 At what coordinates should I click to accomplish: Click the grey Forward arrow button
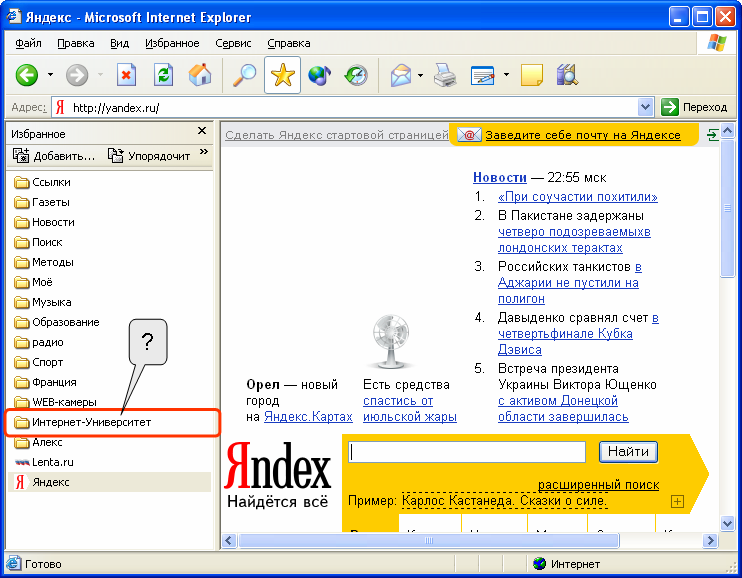(77, 75)
